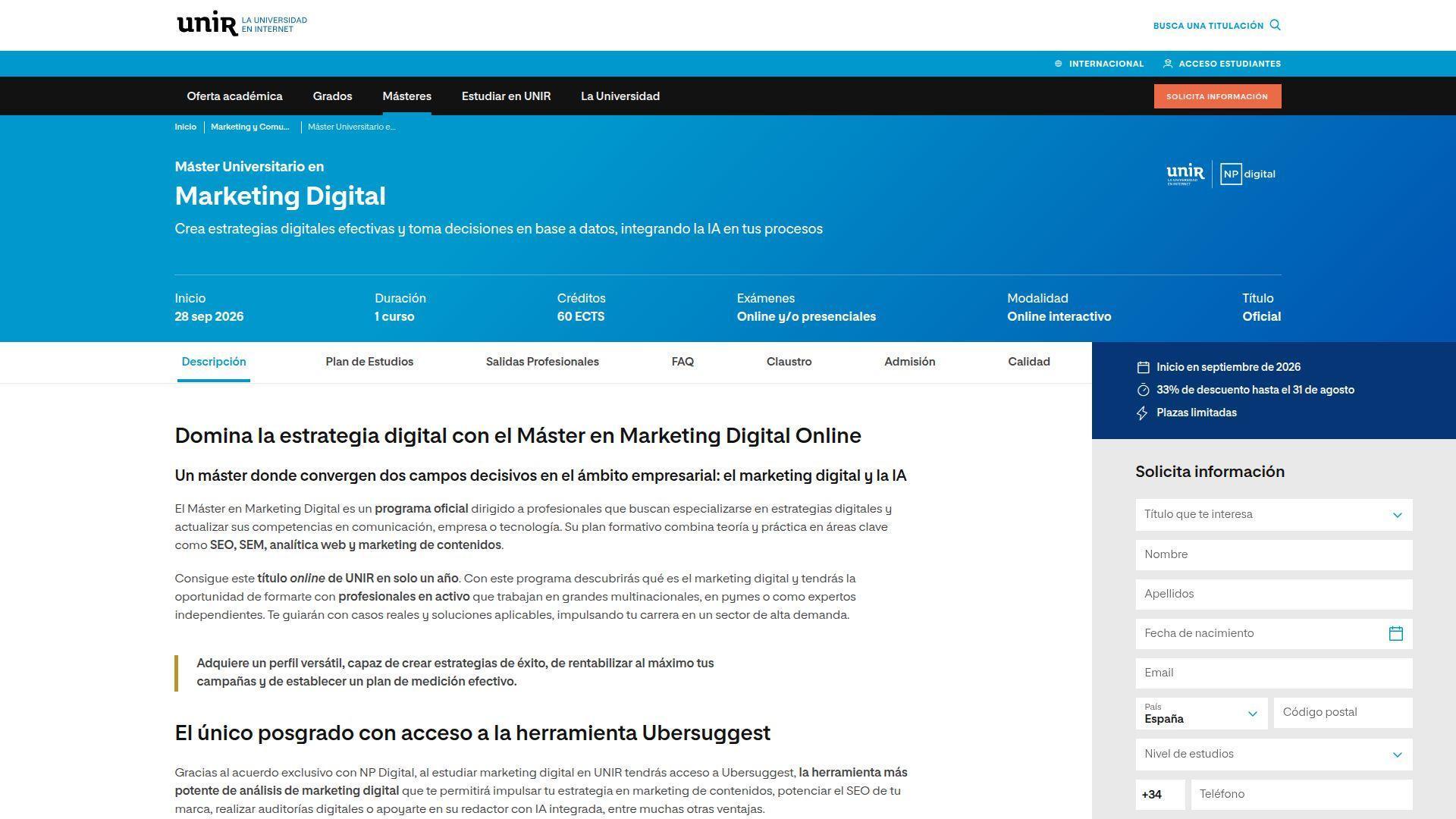
Task: Click 'Inicio en septiembre de 2026' text
Action: (x=1228, y=367)
